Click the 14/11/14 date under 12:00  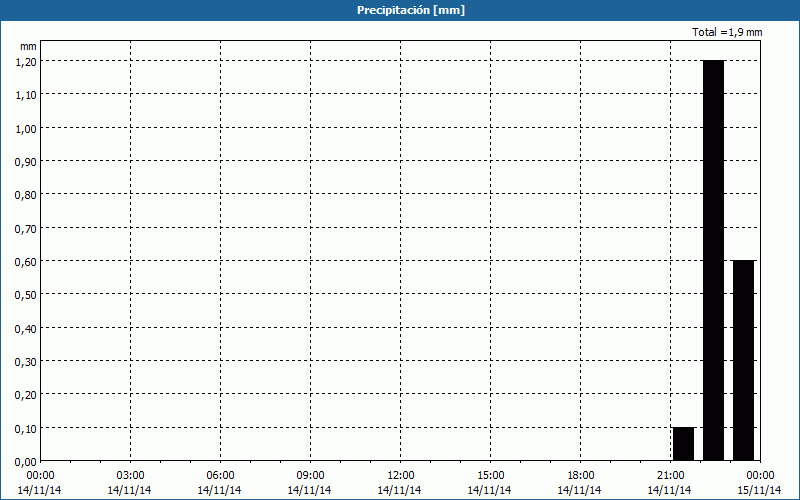tap(399, 490)
